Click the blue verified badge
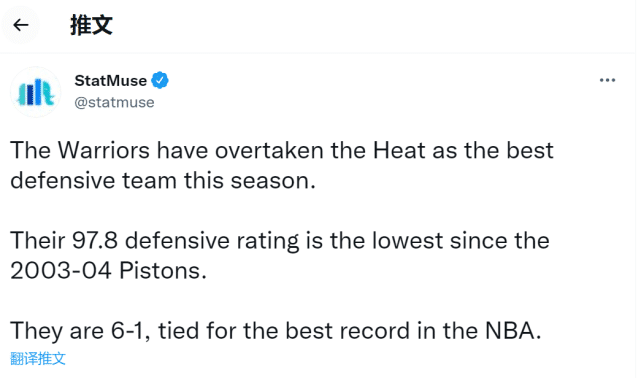The image size is (641, 378). pyautogui.click(x=160, y=80)
